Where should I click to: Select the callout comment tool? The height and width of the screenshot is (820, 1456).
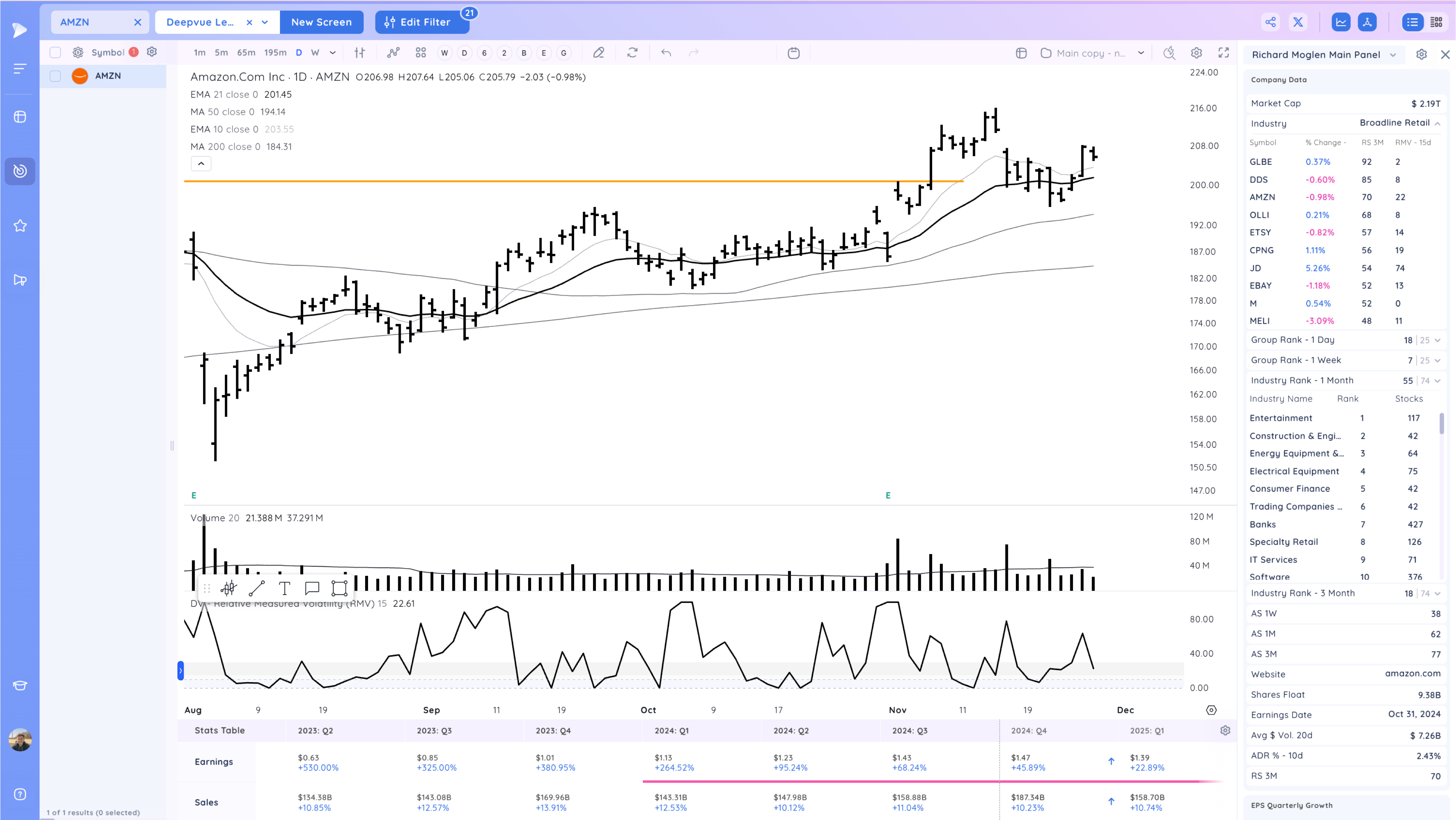pyautogui.click(x=312, y=588)
